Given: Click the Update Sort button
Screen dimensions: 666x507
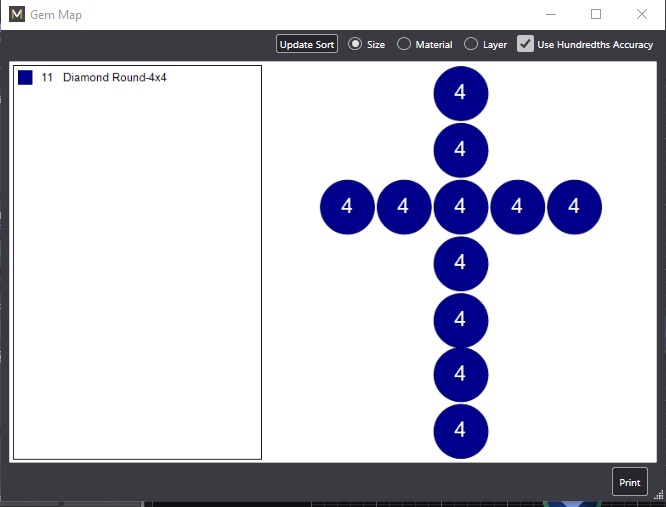Looking at the screenshot, I should click(307, 44).
